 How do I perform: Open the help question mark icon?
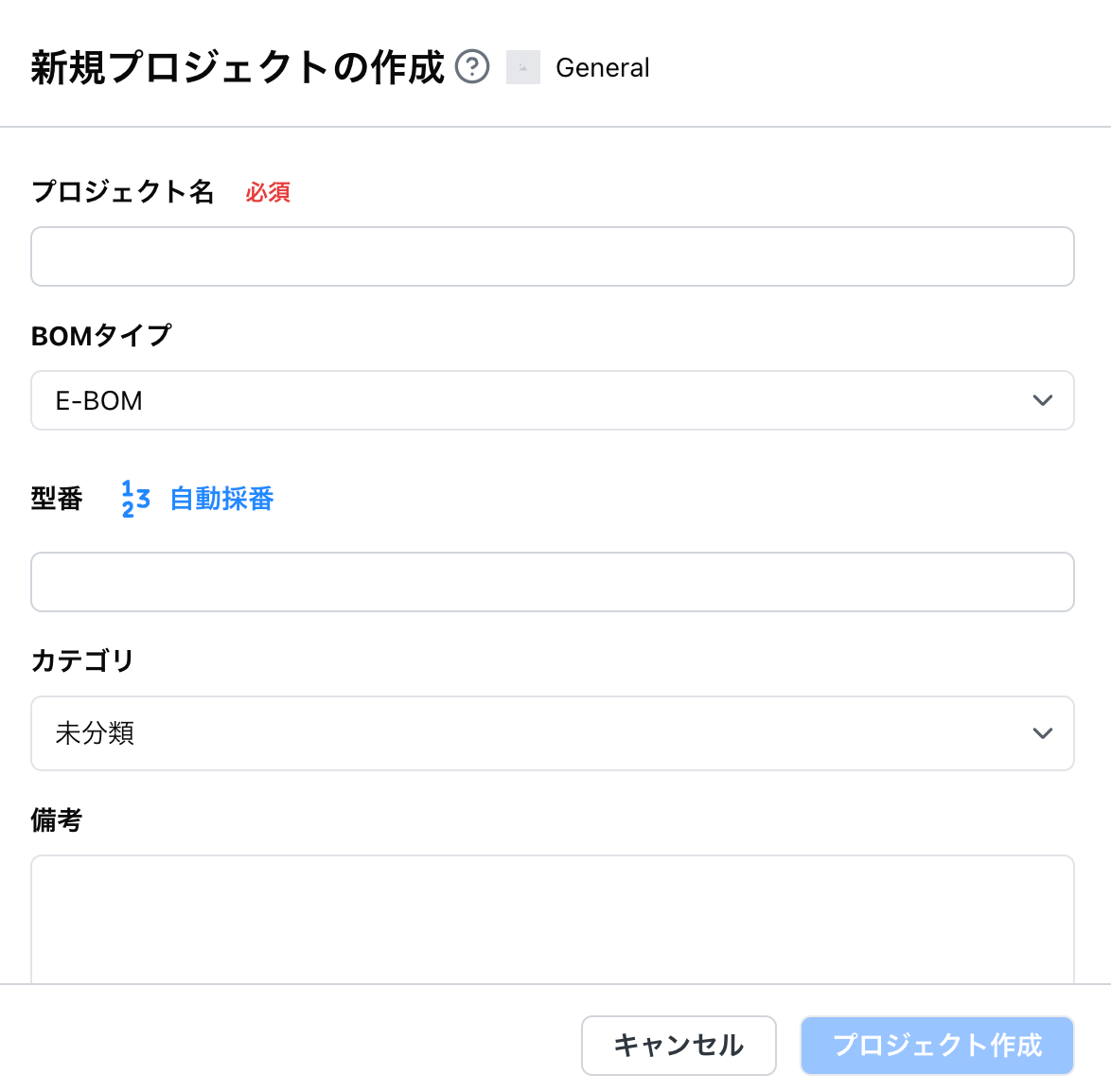click(x=472, y=67)
